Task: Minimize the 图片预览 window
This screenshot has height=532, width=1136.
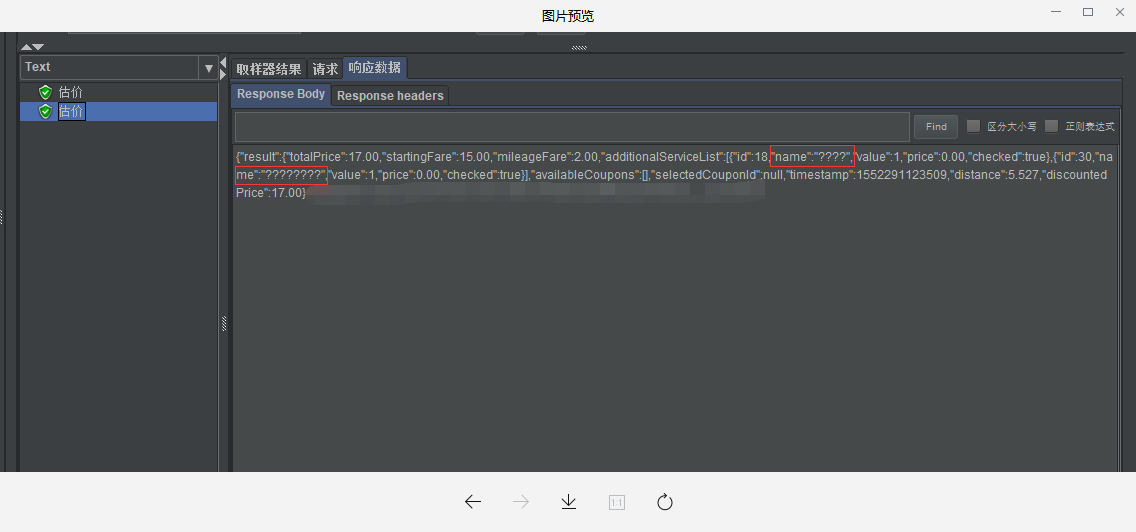Action: (1056, 12)
